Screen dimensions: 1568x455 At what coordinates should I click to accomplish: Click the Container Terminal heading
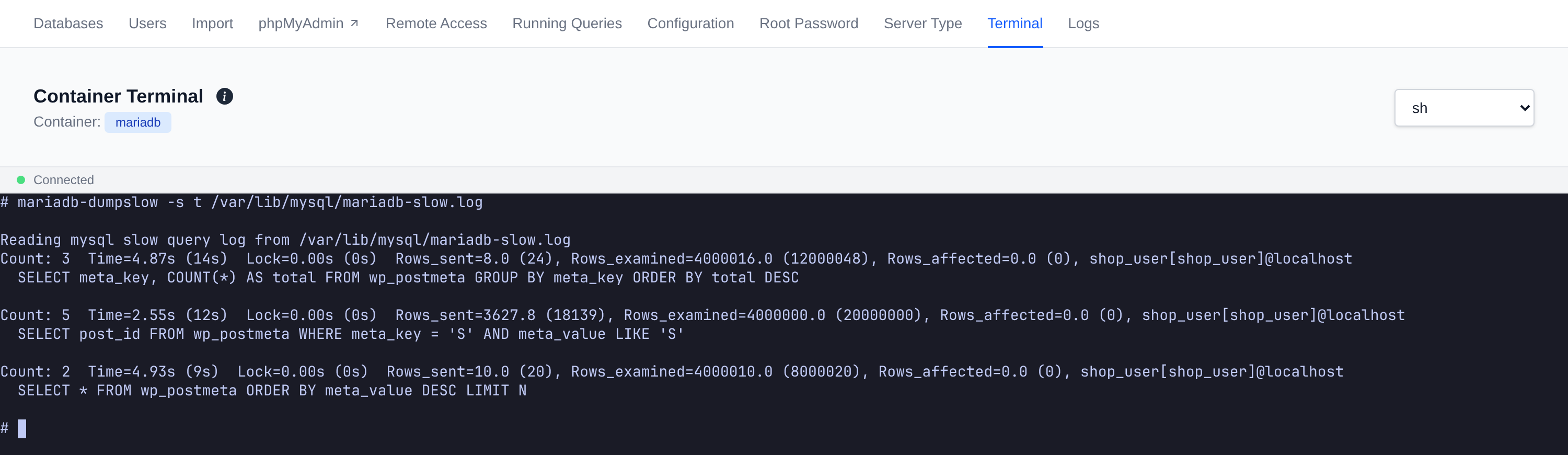pyautogui.click(x=118, y=96)
